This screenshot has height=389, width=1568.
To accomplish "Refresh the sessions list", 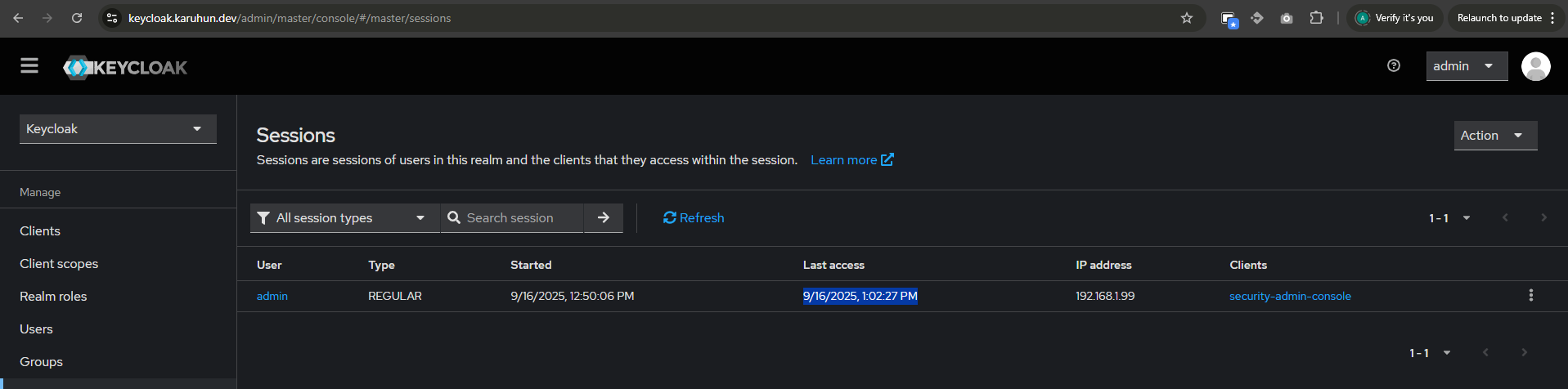I will point(694,218).
